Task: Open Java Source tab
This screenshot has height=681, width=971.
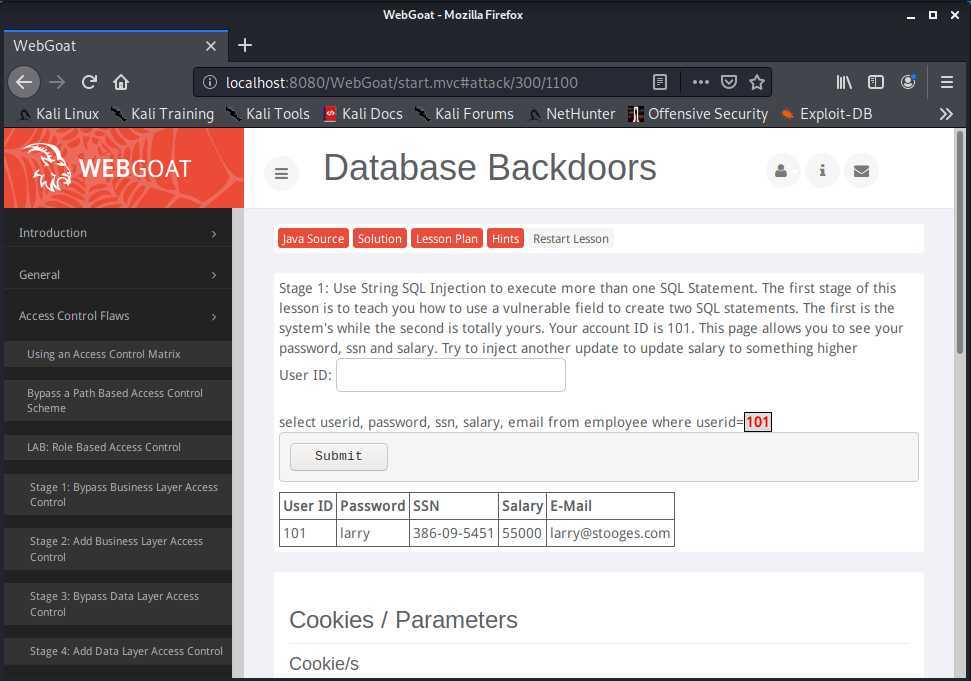Action: click(x=312, y=239)
